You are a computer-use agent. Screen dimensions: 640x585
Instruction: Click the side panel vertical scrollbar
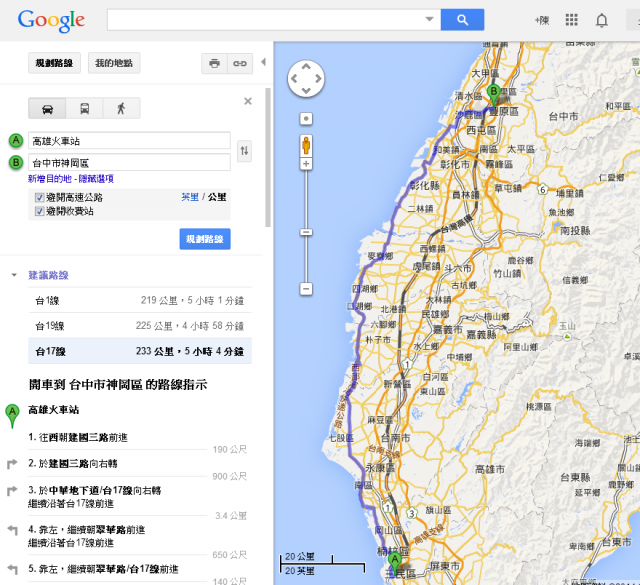[x=268, y=157]
